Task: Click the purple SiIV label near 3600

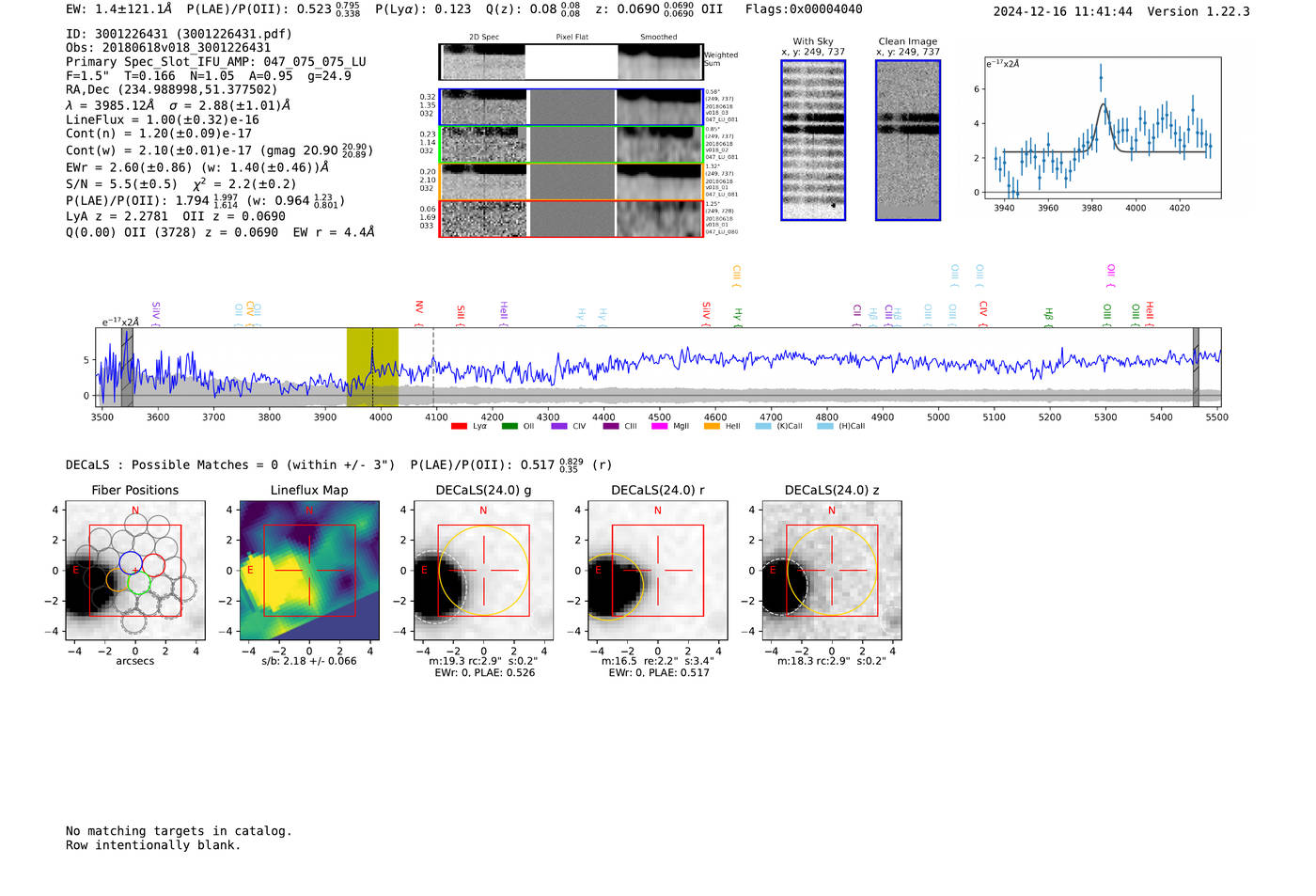Action: pos(156,313)
